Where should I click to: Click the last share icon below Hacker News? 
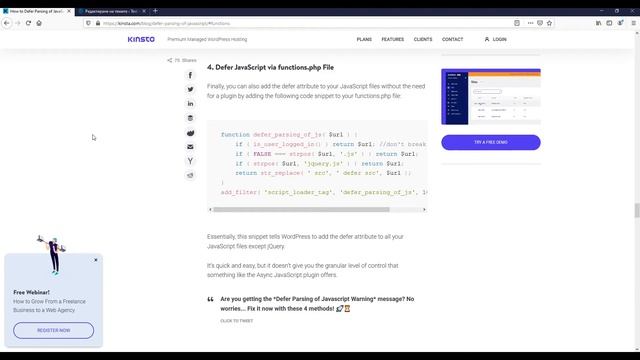(x=190, y=176)
